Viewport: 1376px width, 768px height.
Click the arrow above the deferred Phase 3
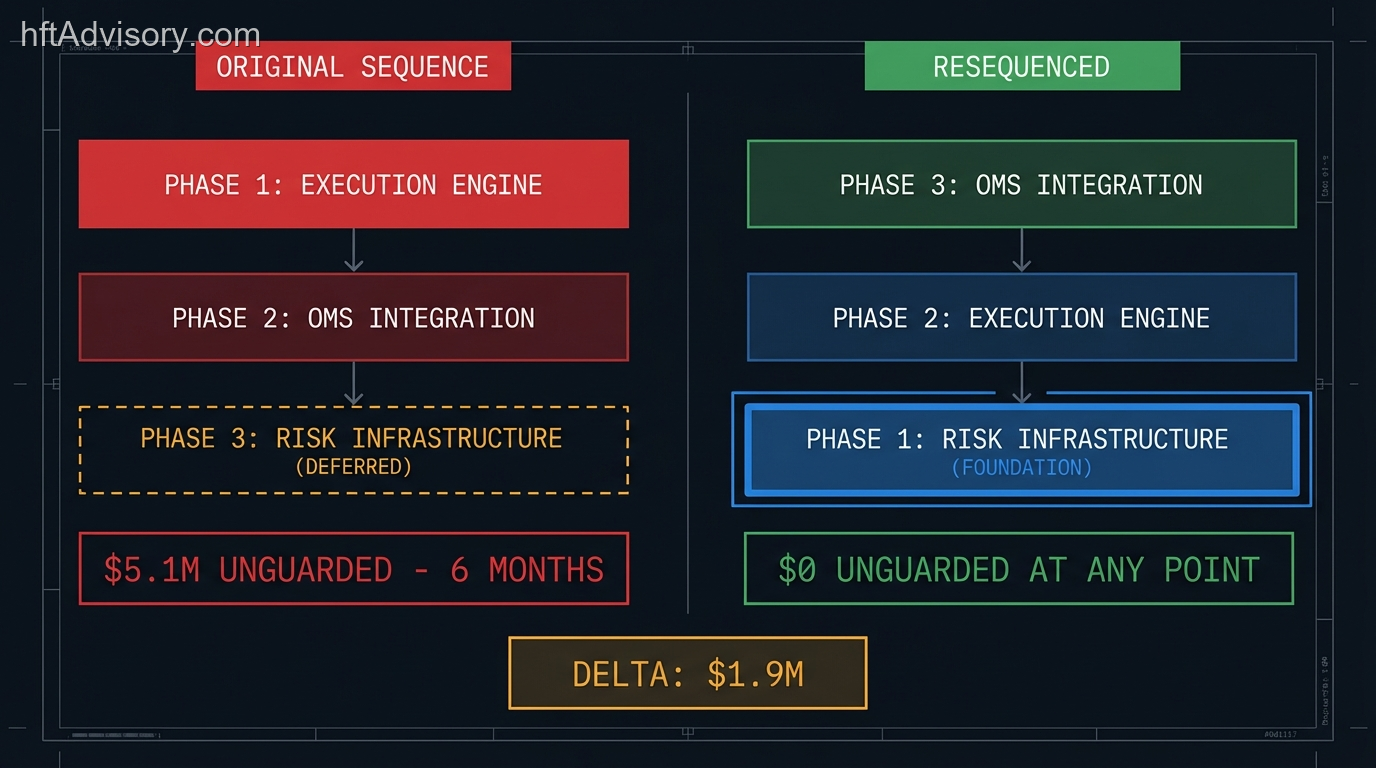[353, 383]
